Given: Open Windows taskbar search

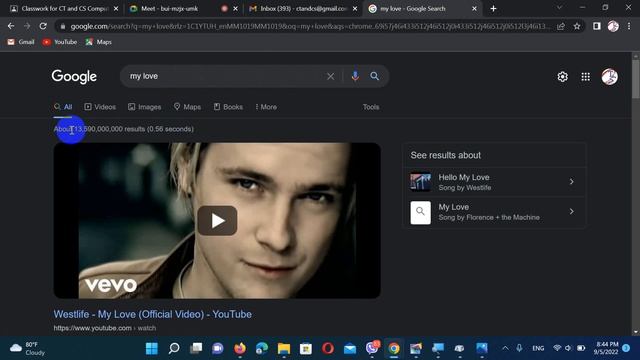Looking at the screenshot, I should 174,349.
